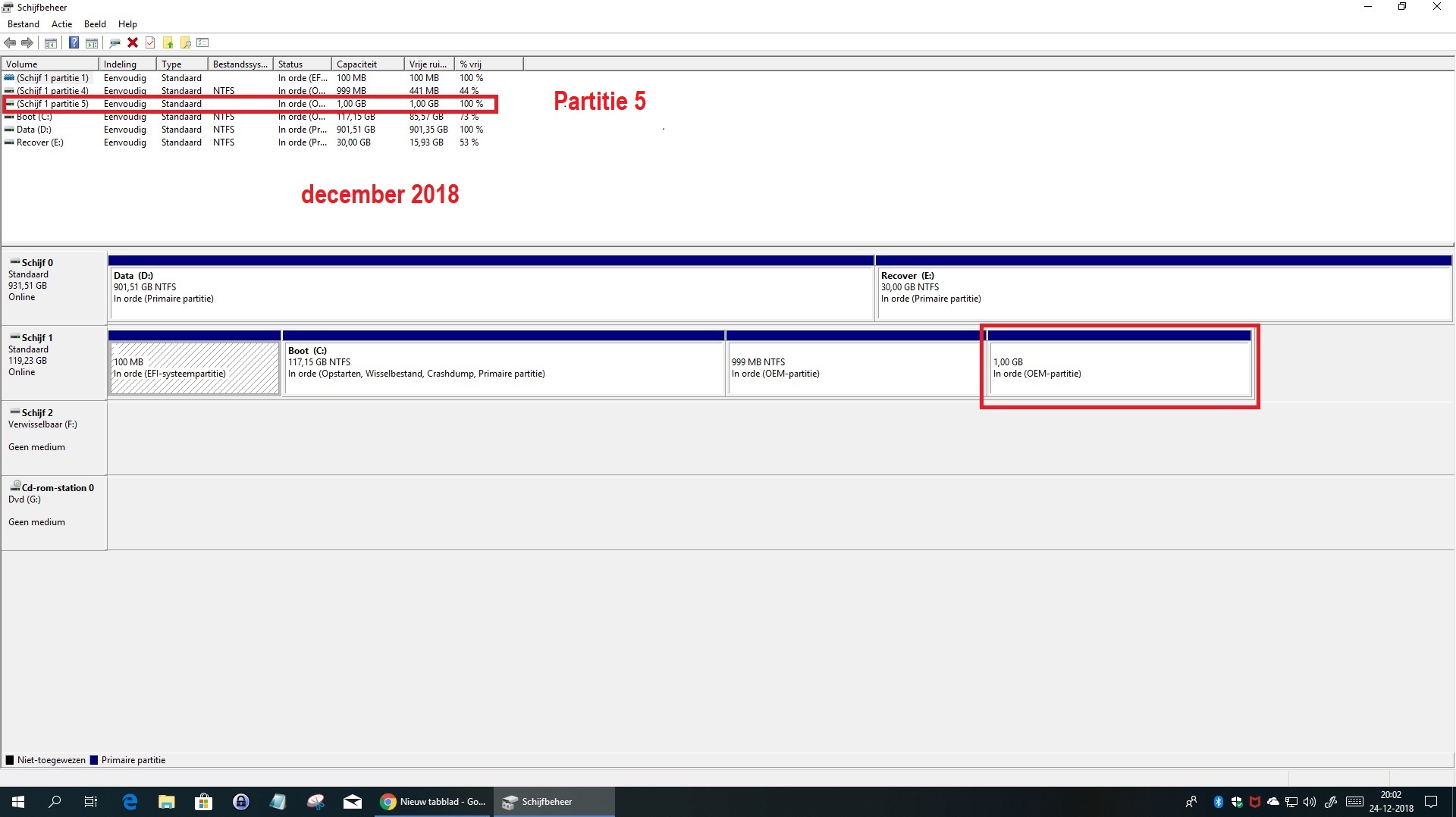Click the show/hide console tree toolbar icon
Image resolution: width=1456 pixels, height=817 pixels.
point(51,42)
